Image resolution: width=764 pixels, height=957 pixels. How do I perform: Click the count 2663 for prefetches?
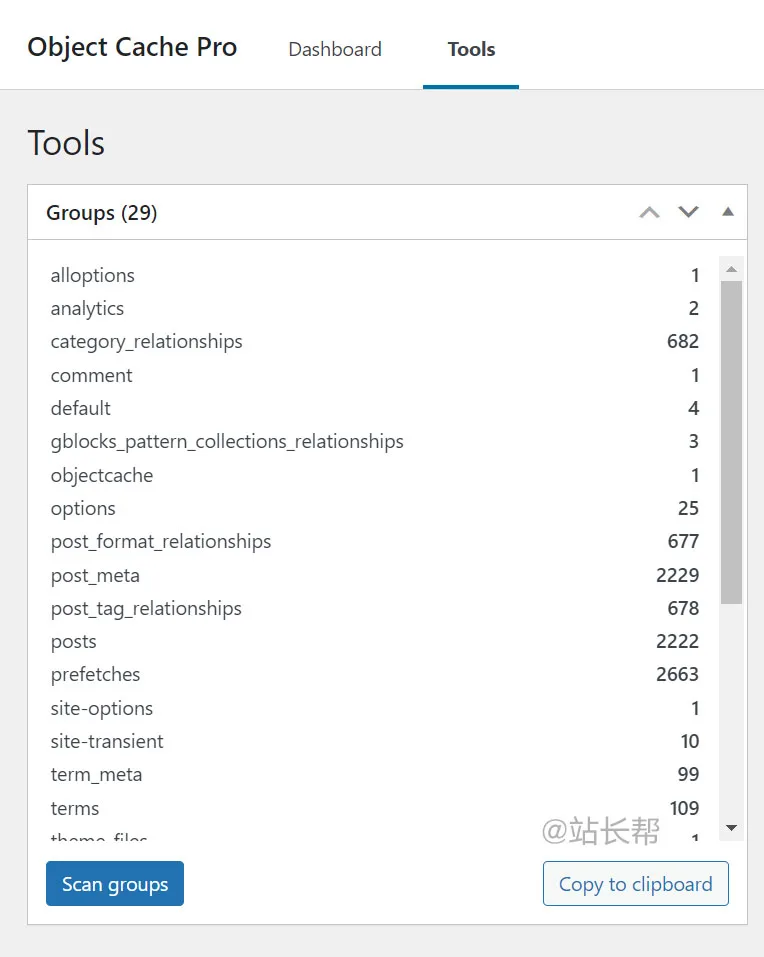coord(677,674)
